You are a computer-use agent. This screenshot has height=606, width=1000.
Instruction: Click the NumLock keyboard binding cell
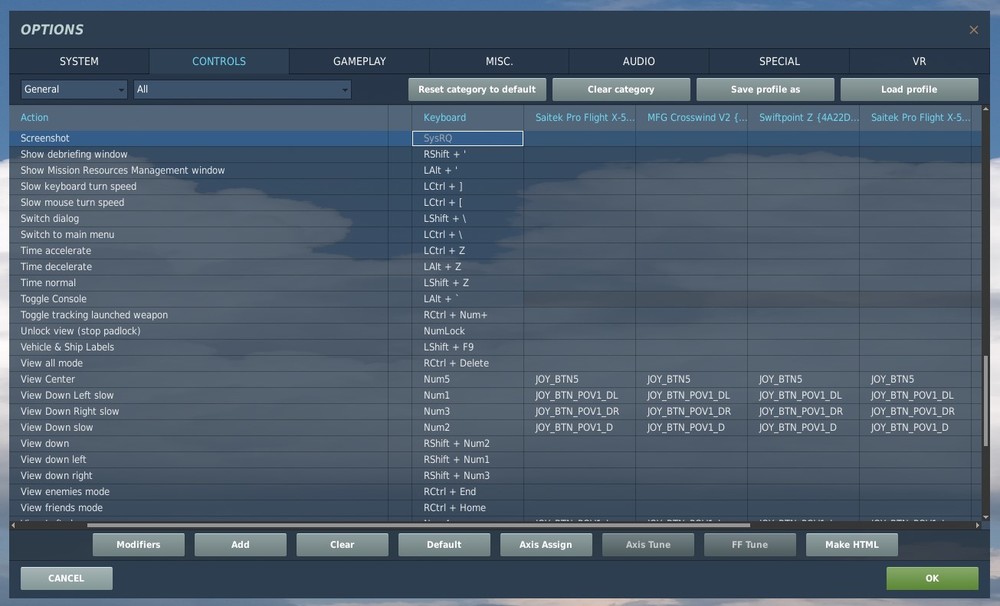467,331
